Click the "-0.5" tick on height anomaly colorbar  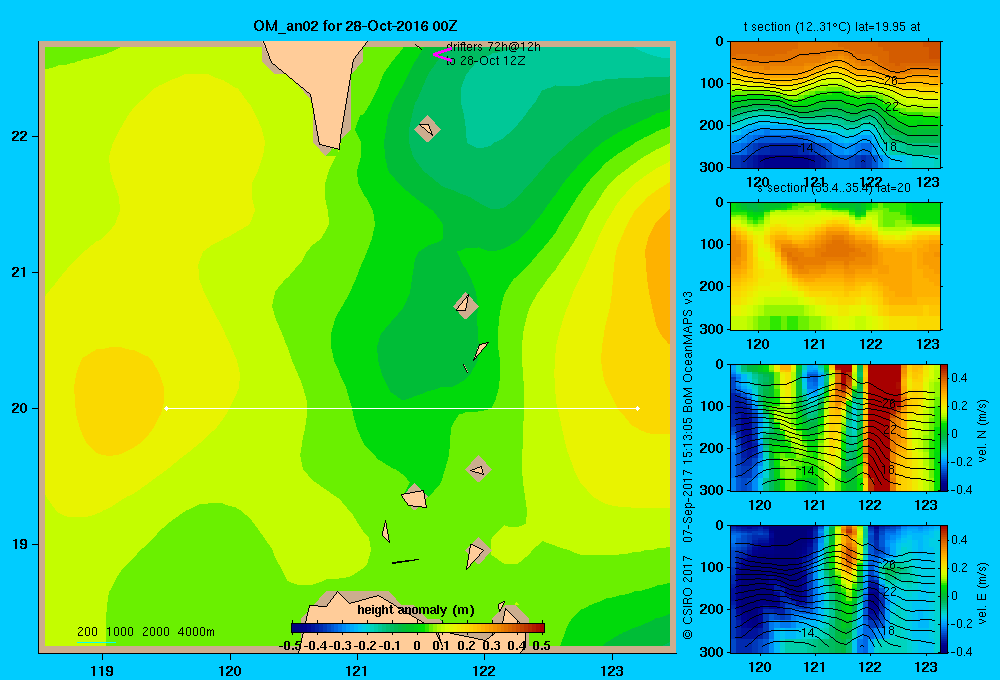290,646
